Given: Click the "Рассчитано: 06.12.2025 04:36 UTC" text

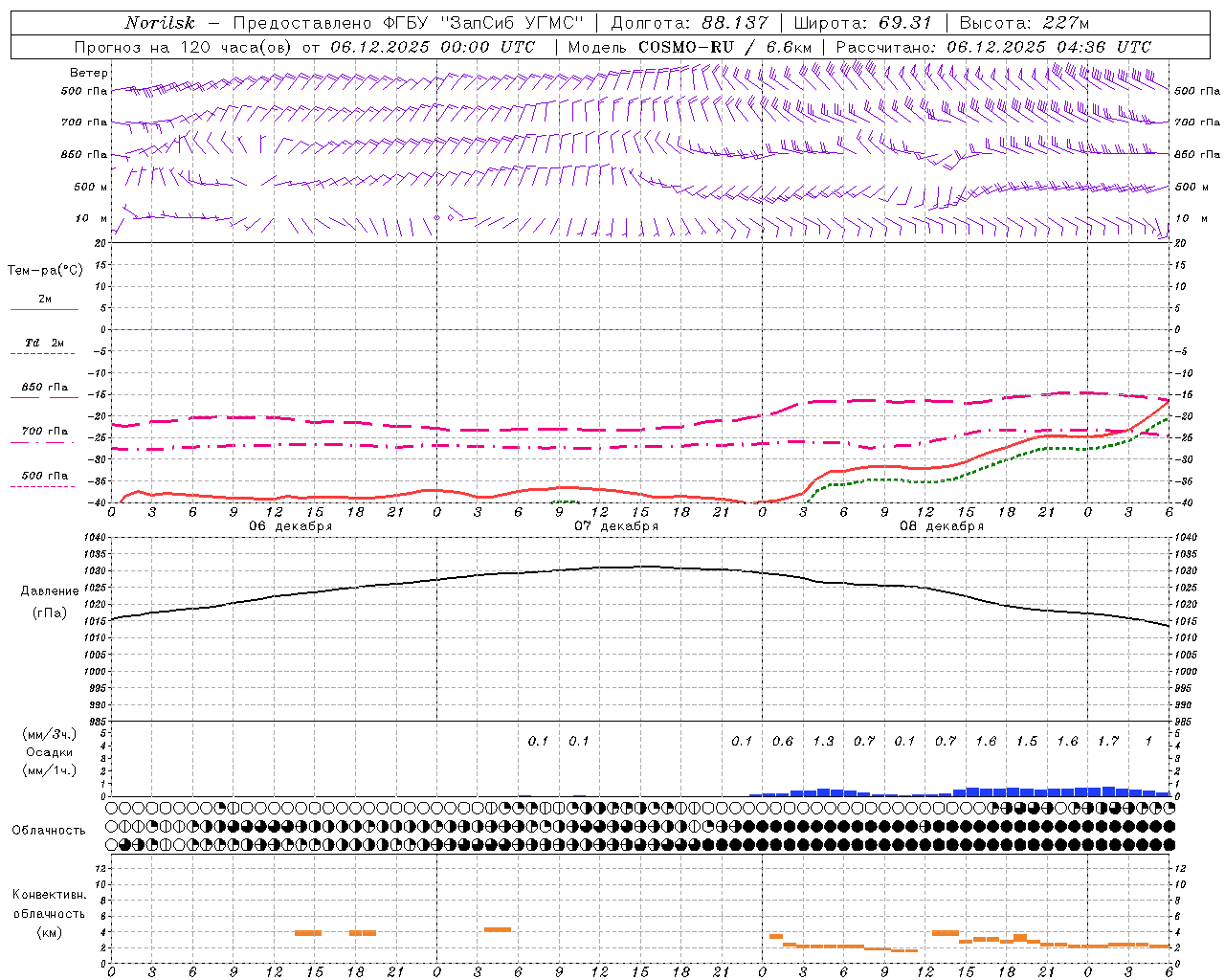Looking at the screenshot, I should (993, 47).
